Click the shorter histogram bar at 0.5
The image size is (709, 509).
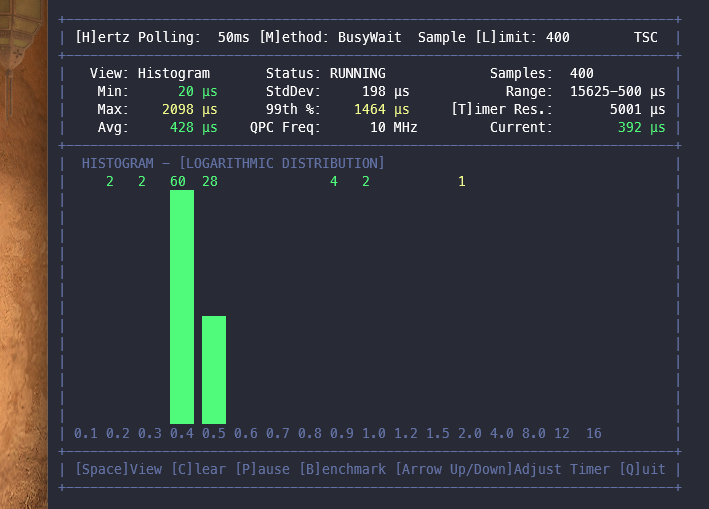[214, 370]
